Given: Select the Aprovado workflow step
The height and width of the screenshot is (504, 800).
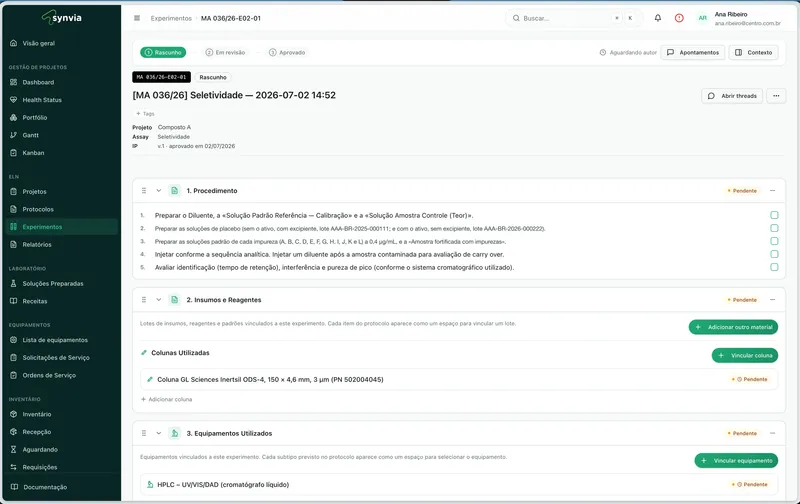Looking at the screenshot, I should point(287,52).
